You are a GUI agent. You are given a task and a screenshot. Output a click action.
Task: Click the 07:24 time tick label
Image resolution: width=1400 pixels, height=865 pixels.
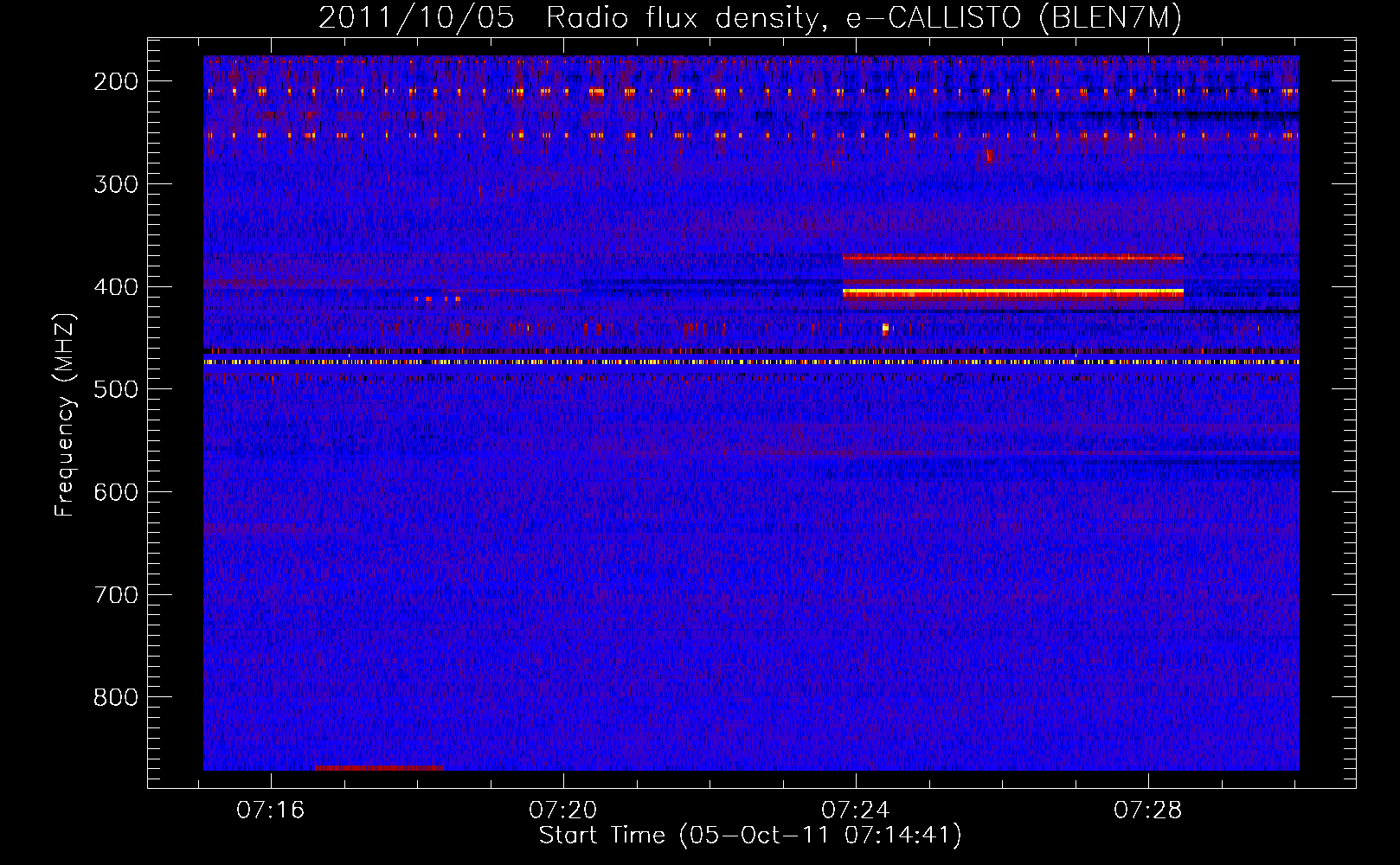(856, 811)
